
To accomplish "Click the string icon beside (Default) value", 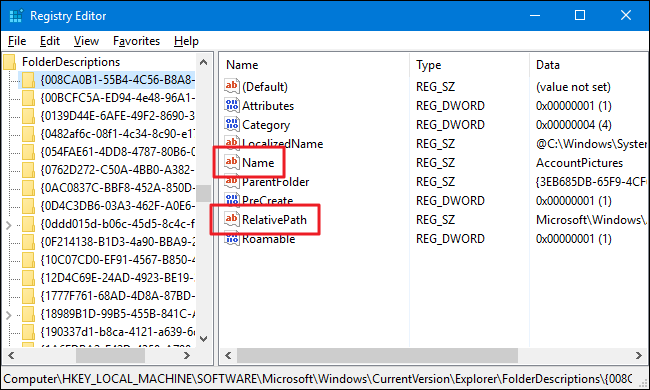I will (232, 86).
